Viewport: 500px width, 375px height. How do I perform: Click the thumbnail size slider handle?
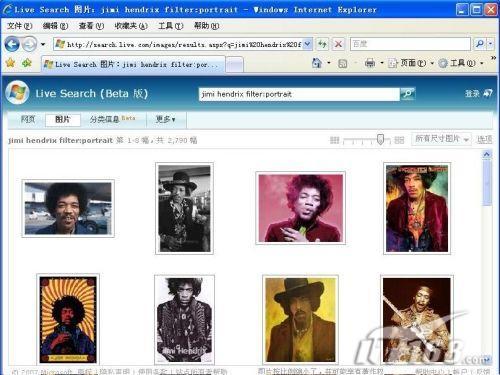(x=380, y=139)
